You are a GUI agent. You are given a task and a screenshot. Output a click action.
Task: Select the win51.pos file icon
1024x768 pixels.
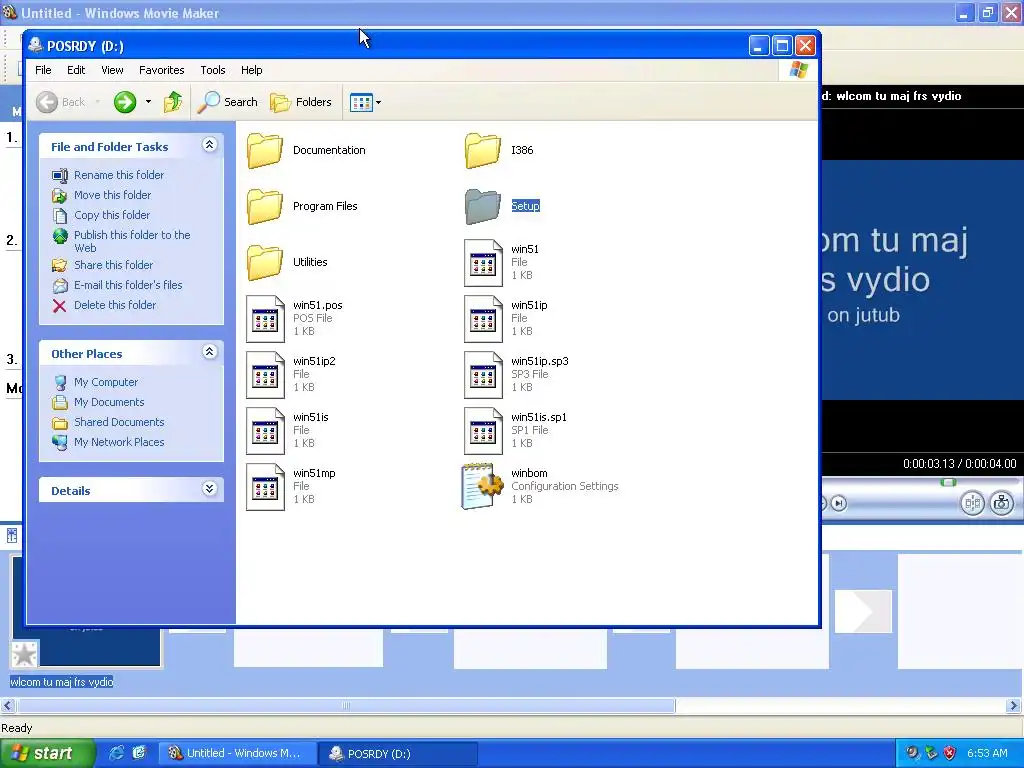pyautogui.click(x=265, y=319)
